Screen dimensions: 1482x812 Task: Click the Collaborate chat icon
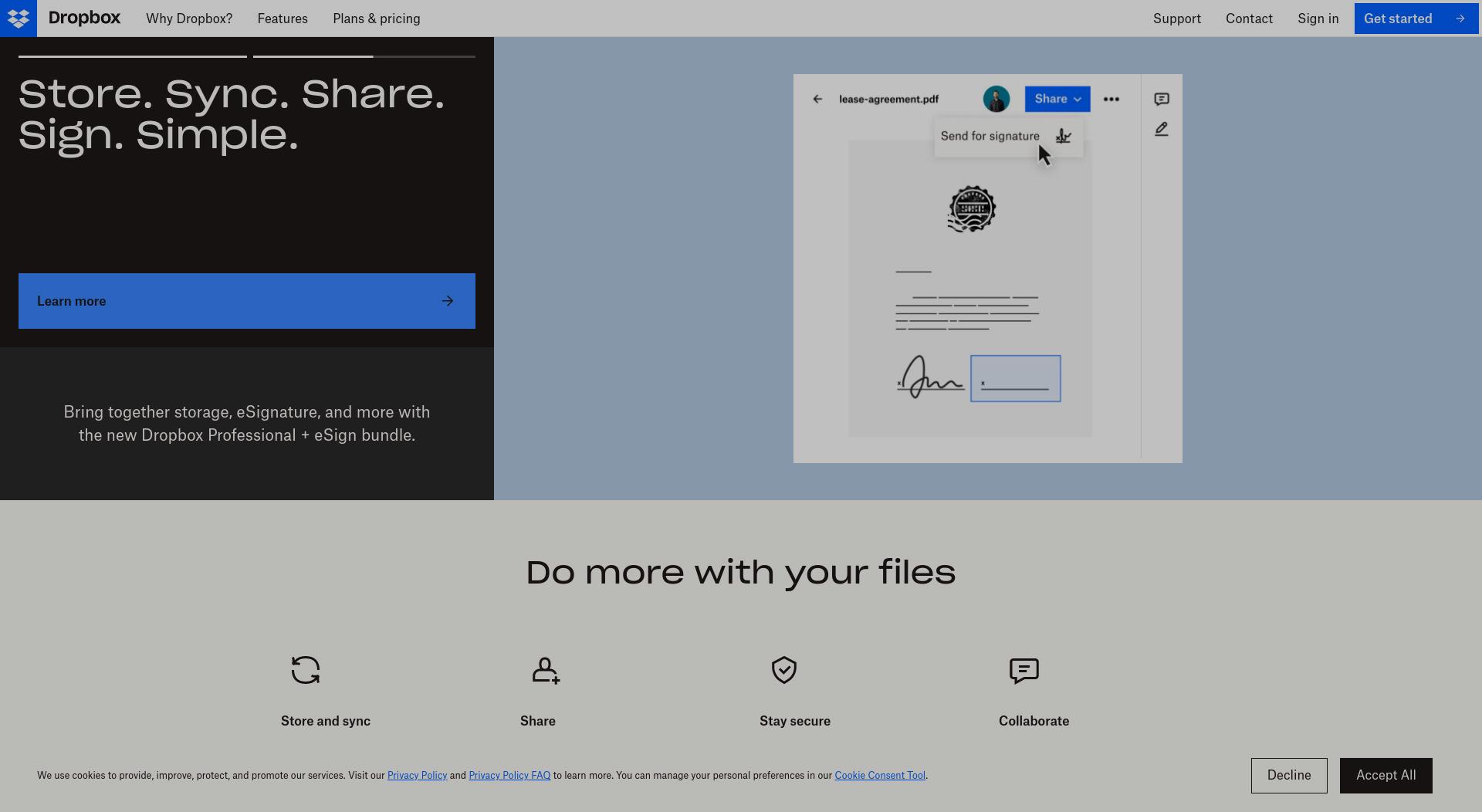tap(1024, 671)
